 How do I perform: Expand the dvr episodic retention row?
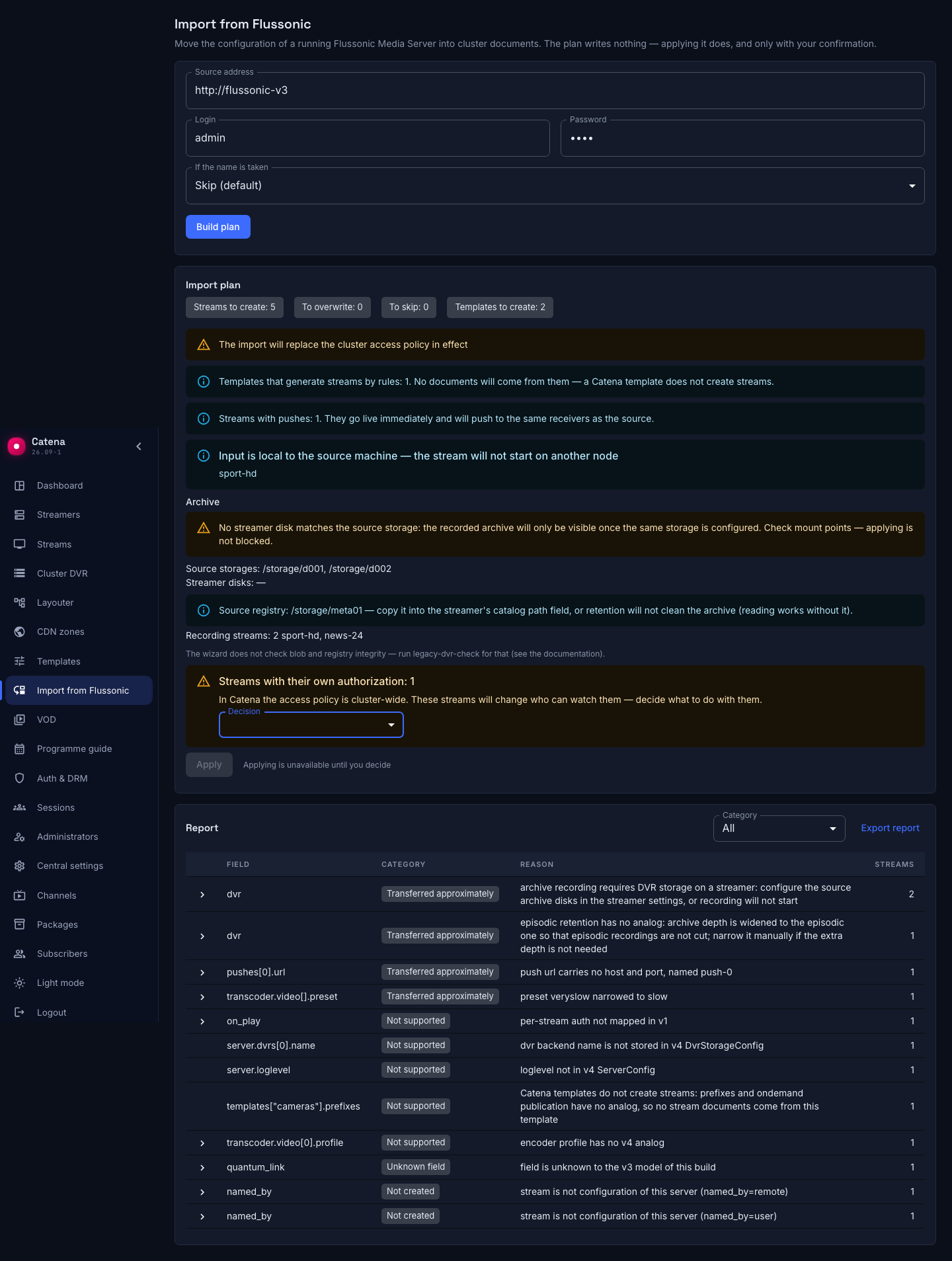pyautogui.click(x=202, y=936)
